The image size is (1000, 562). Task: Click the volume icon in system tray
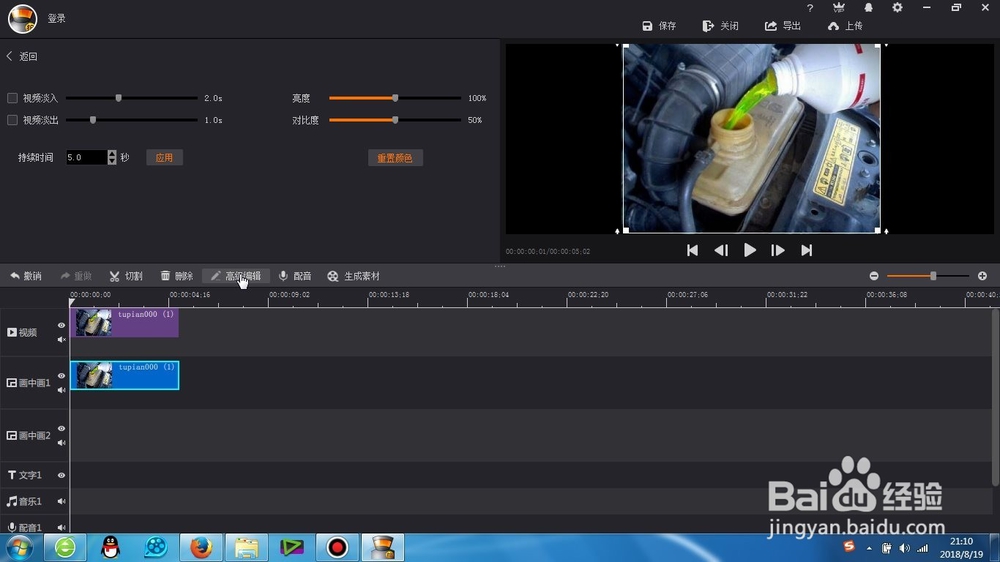[904, 548]
